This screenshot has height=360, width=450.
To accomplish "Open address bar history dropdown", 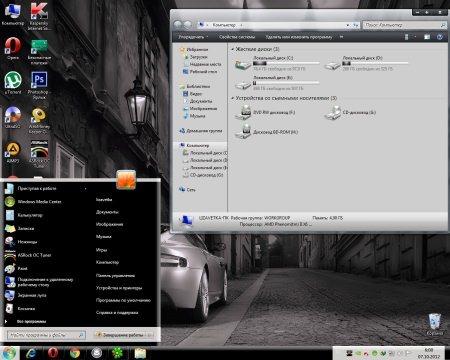I will [348, 25].
